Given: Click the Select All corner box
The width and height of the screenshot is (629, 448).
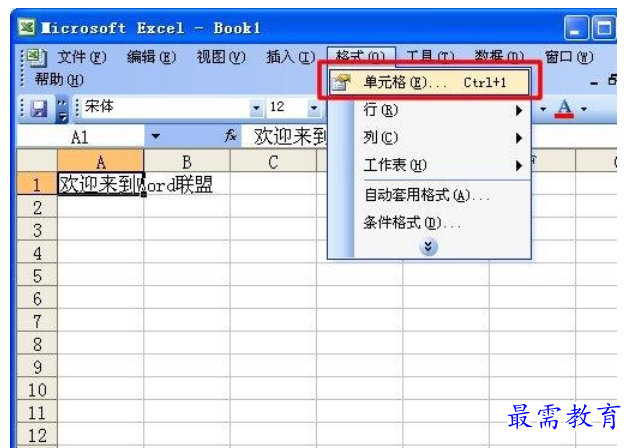Looking at the screenshot, I should tap(37, 161).
